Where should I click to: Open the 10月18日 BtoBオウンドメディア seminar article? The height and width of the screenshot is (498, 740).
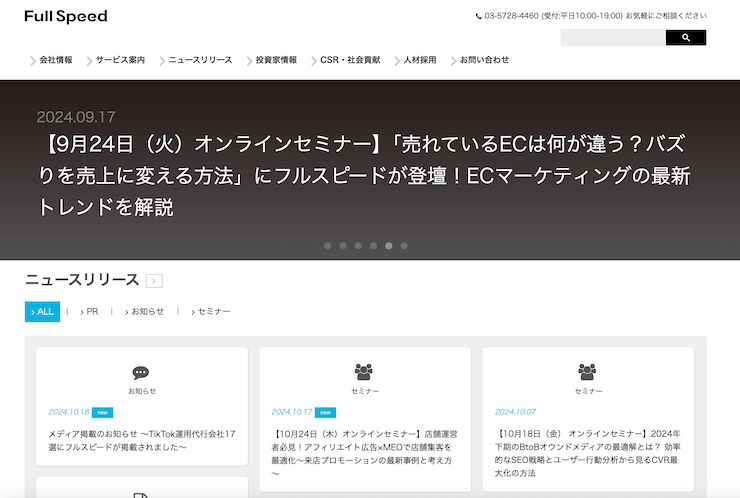[x=588, y=453]
